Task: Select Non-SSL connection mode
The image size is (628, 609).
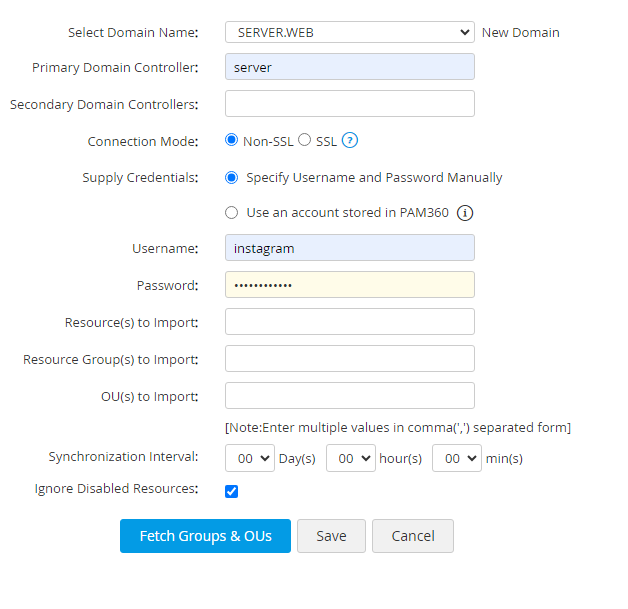Action: [232, 140]
